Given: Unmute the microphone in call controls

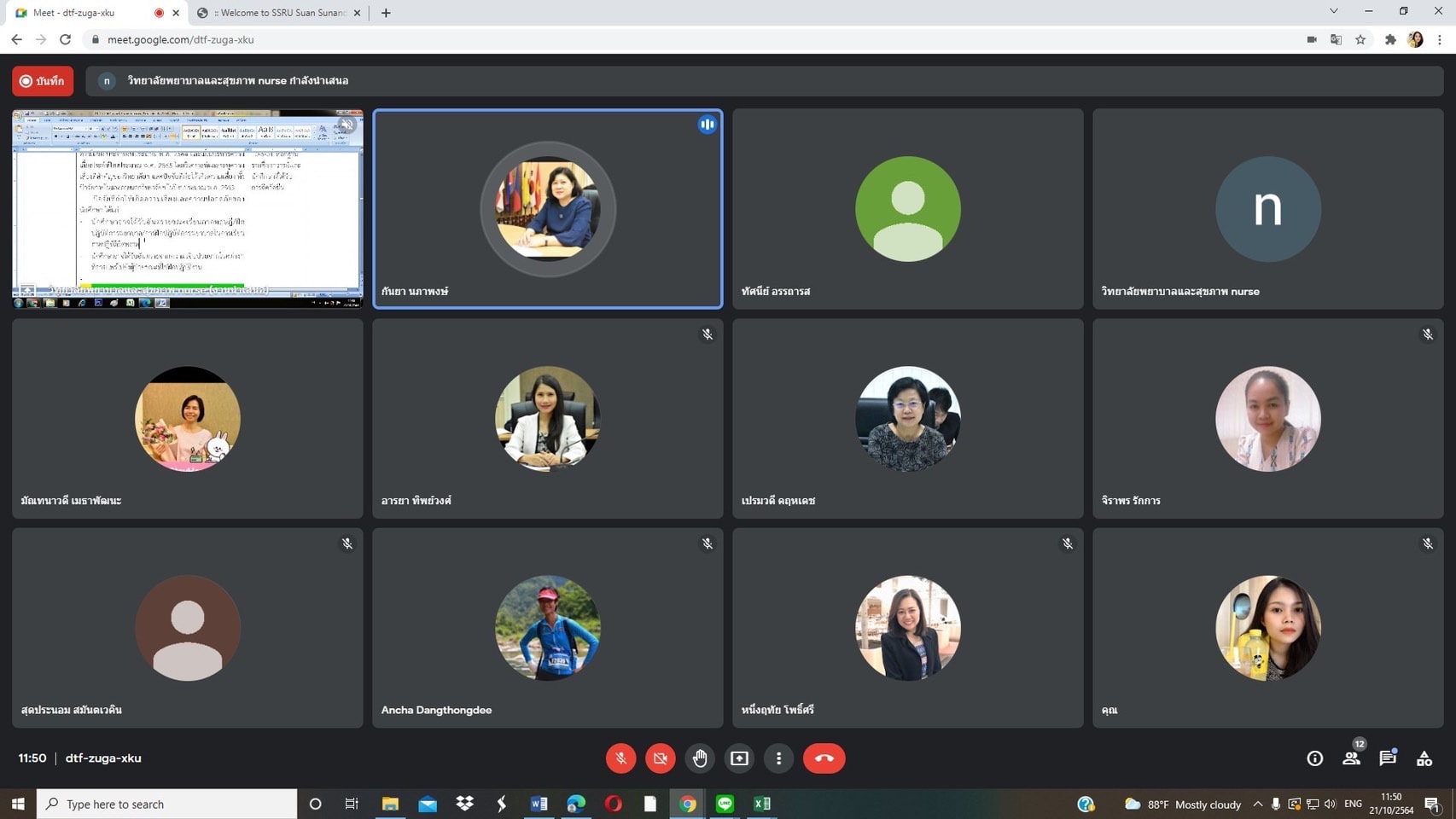Looking at the screenshot, I should 620,758.
